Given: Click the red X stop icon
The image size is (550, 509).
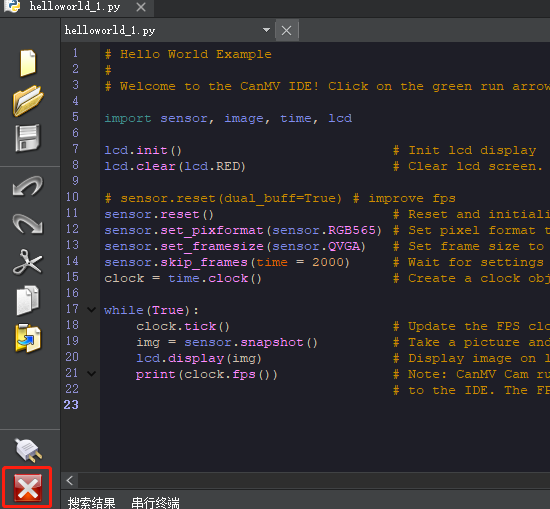Looking at the screenshot, I should (x=28, y=488).
